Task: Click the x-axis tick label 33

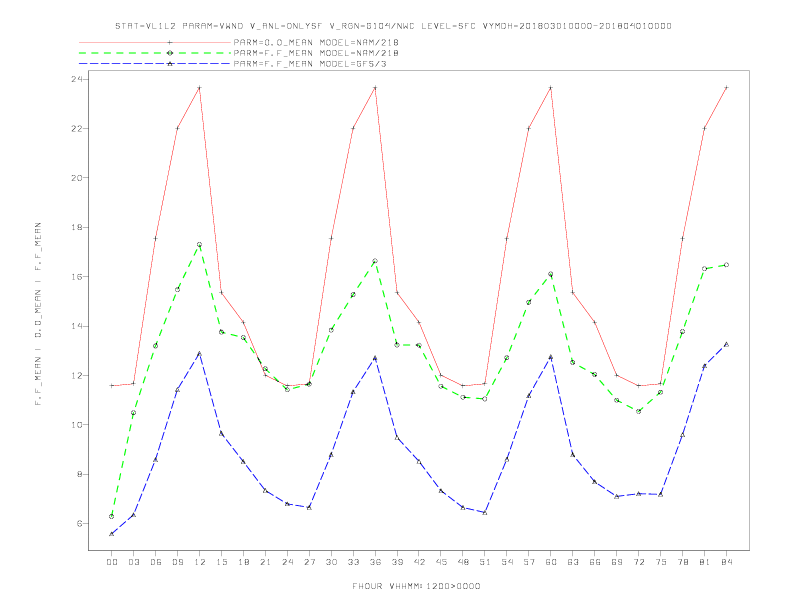Action: point(353,562)
